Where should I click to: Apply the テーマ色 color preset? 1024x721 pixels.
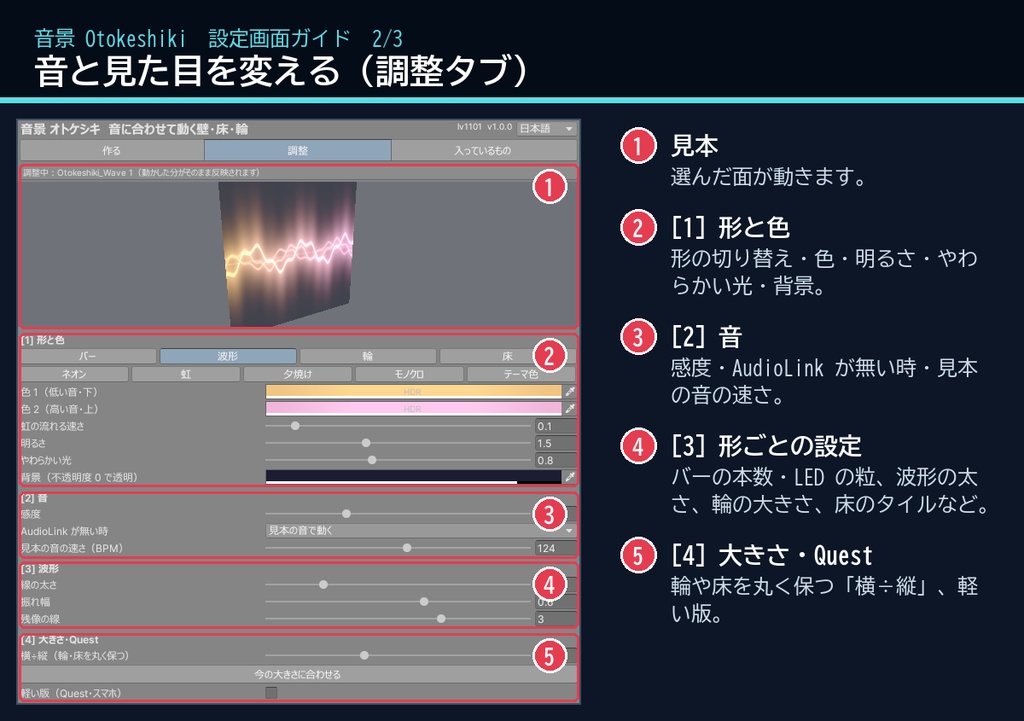(x=521, y=374)
